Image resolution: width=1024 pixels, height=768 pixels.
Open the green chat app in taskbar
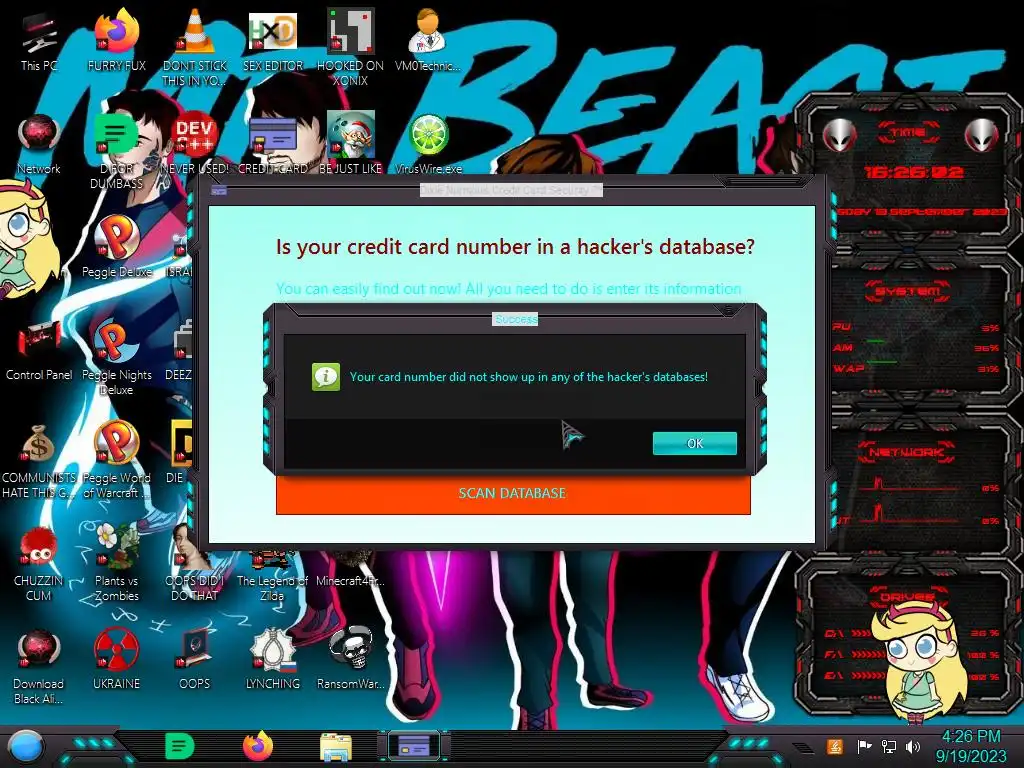[x=180, y=746]
